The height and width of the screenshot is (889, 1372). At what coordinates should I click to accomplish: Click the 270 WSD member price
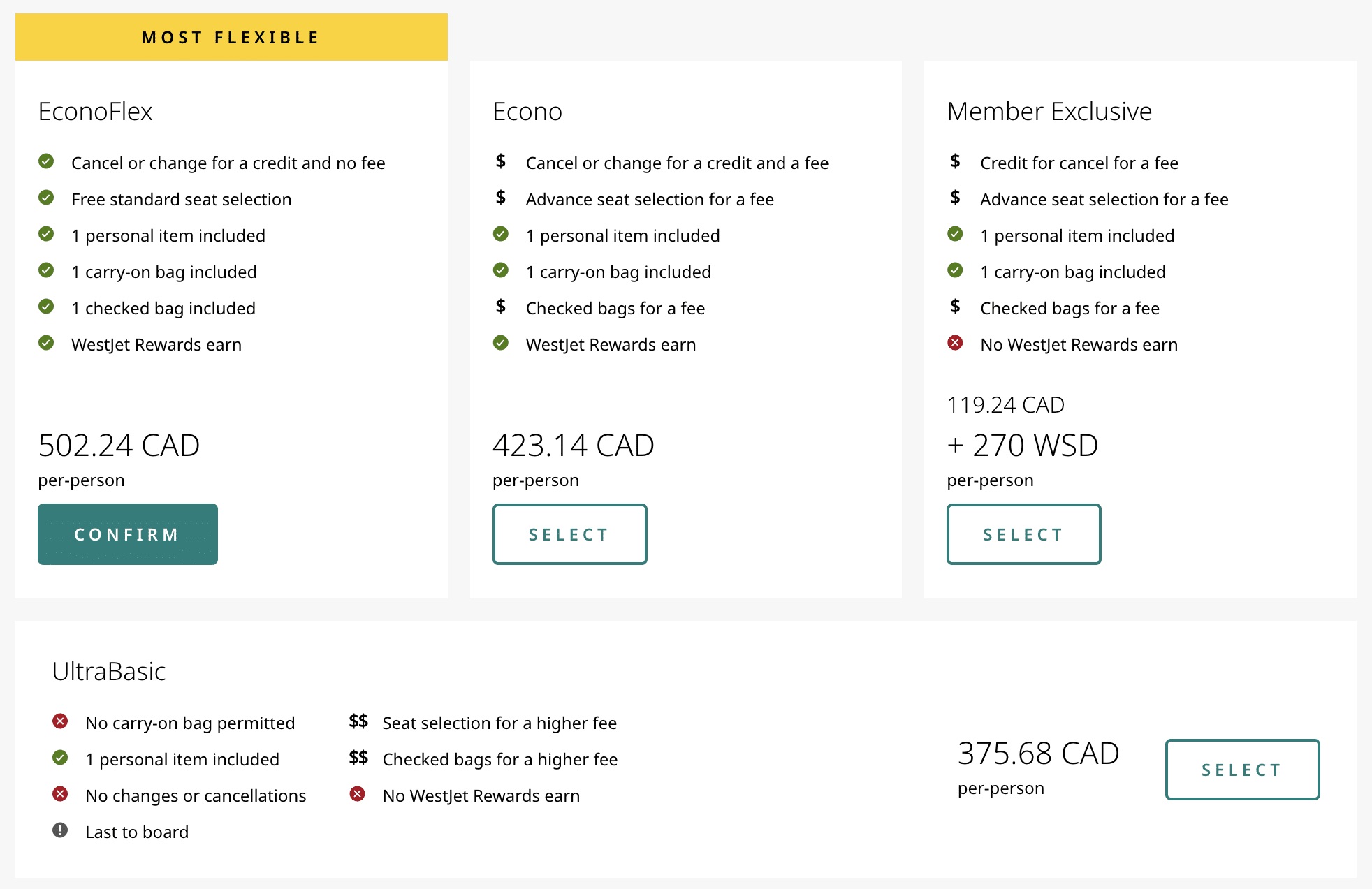point(1022,446)
